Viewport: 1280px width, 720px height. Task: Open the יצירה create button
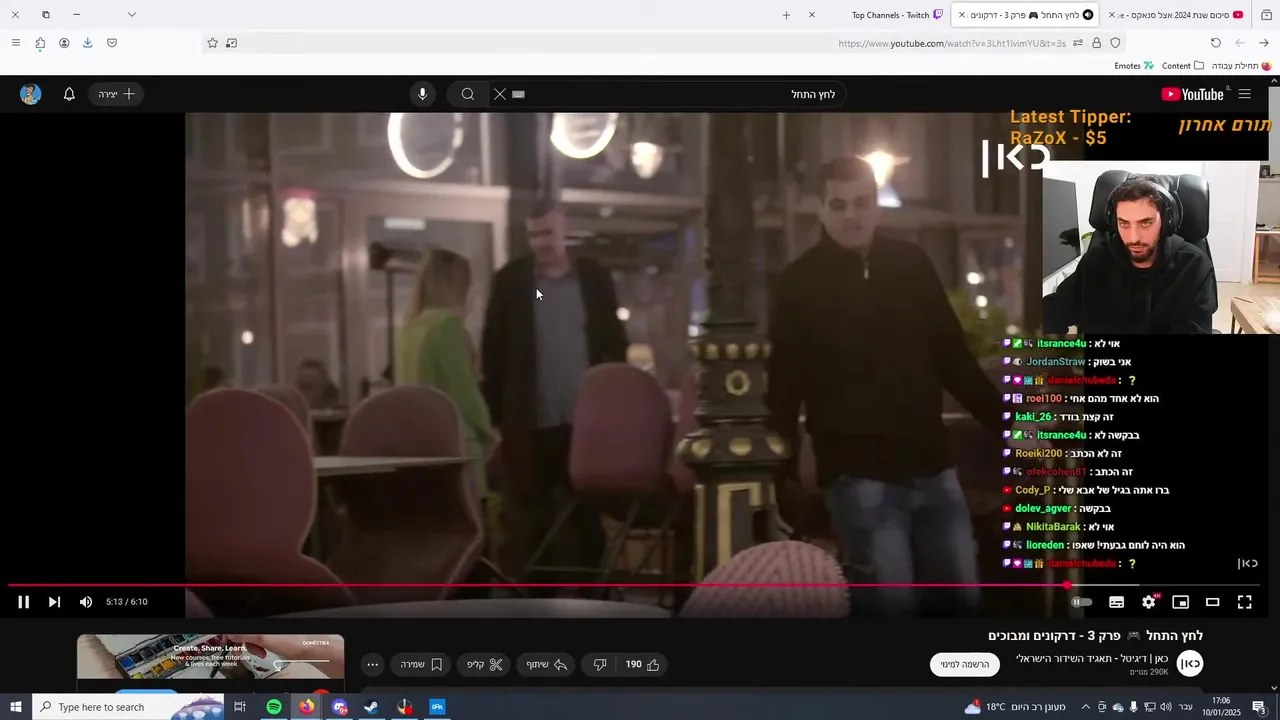pos(116,94)
